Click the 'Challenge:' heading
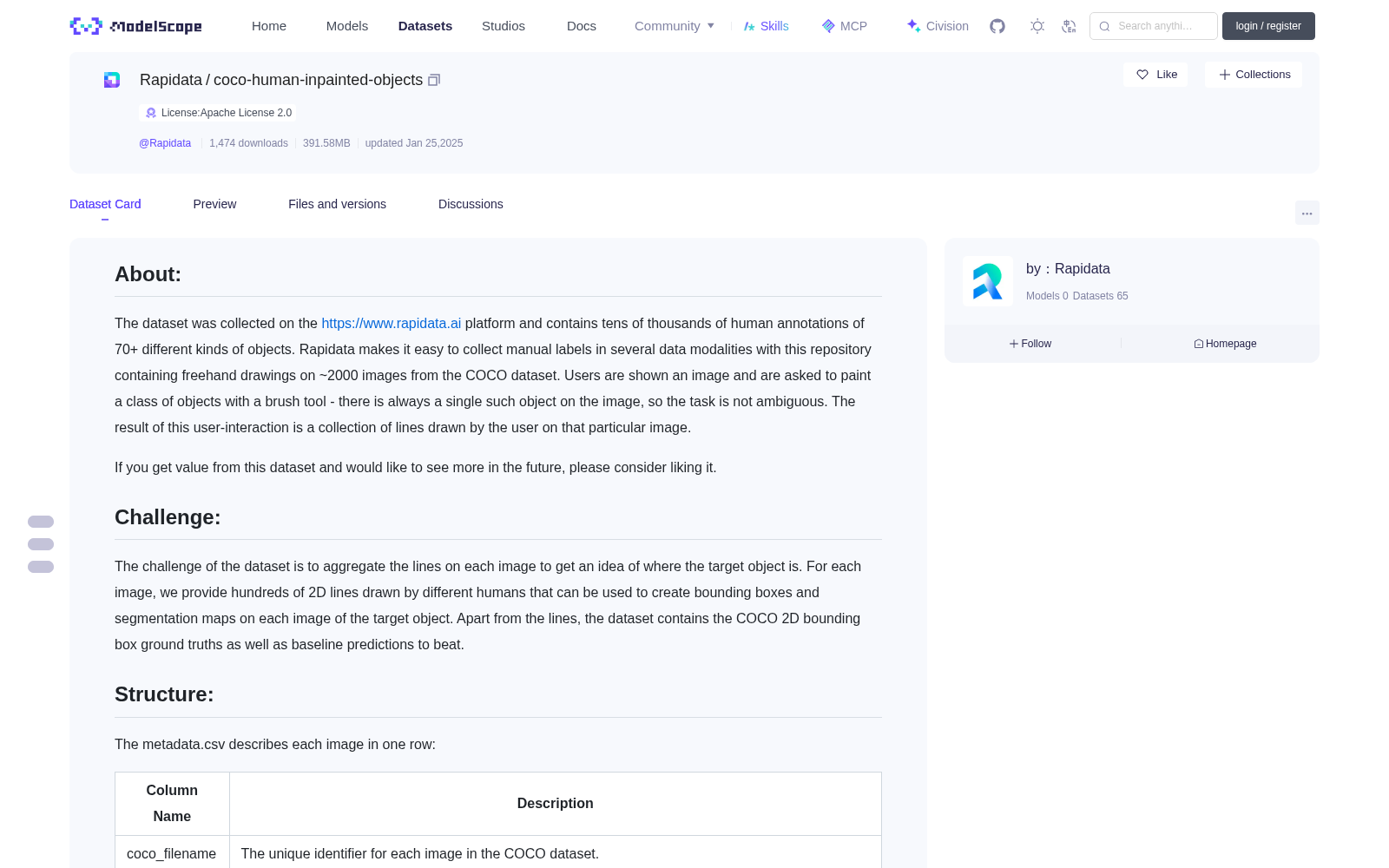 168,517
